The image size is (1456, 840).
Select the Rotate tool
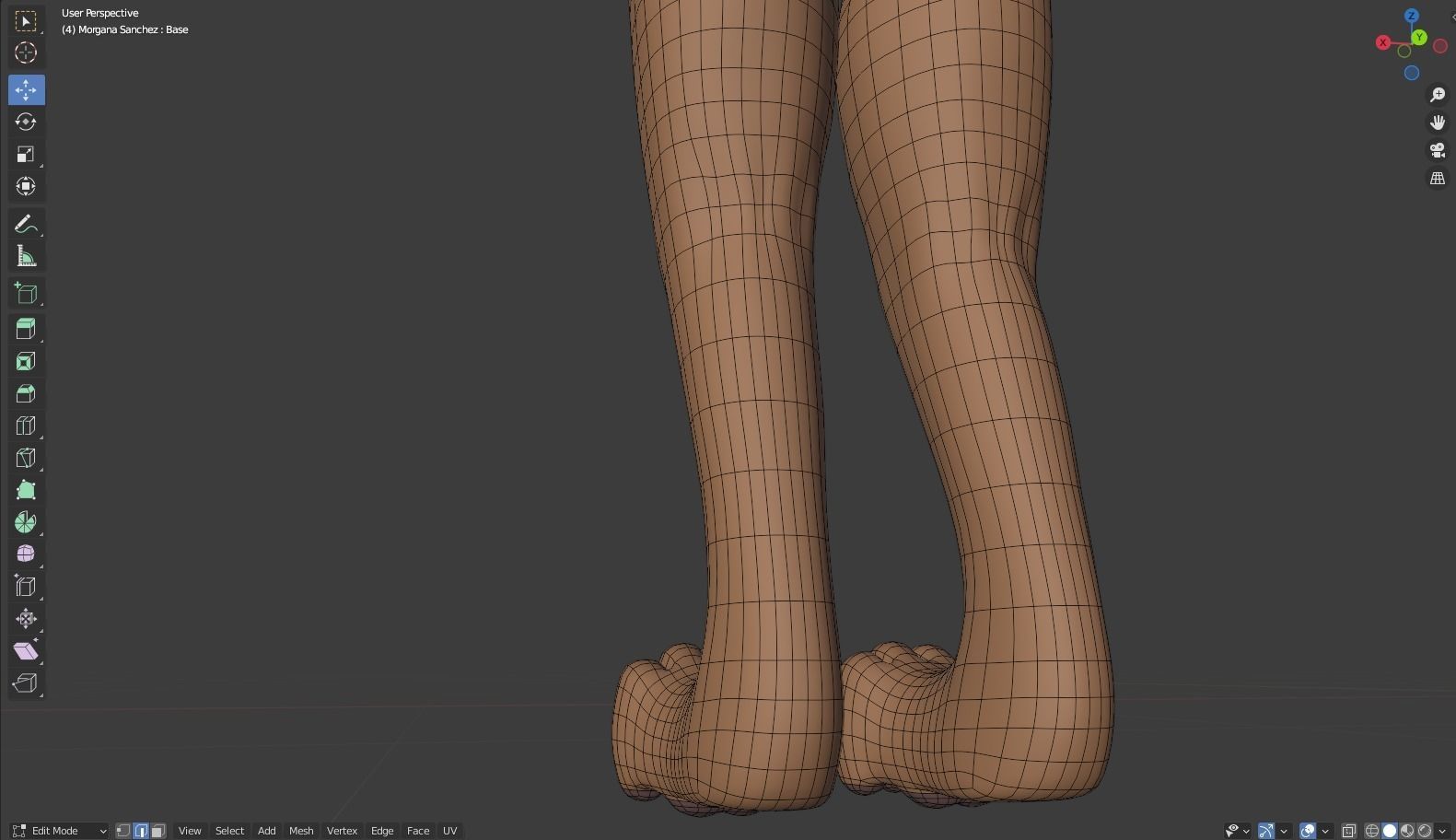pos(26,122)
